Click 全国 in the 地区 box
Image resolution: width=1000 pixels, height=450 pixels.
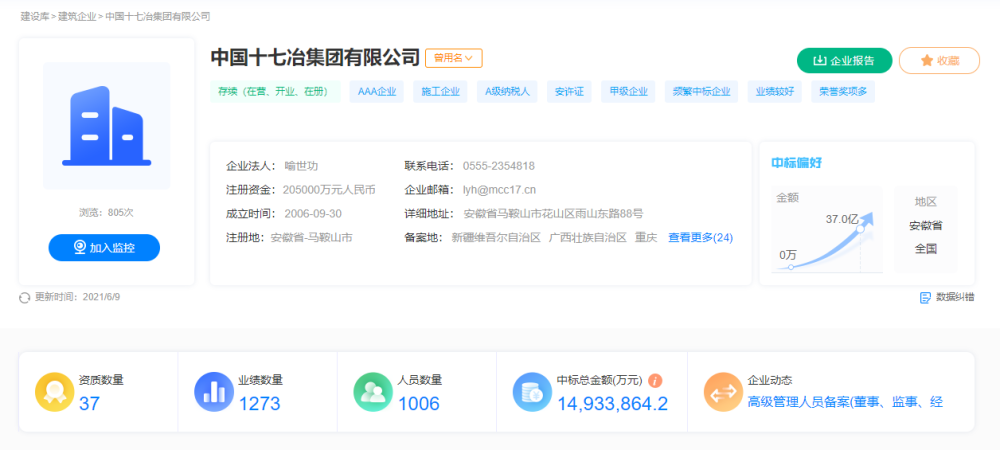click(x=925, y=249)
